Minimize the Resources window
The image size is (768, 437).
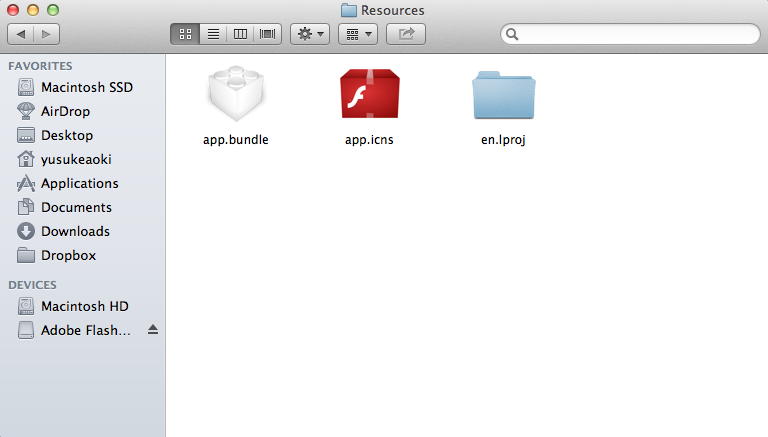coord(33,10)
